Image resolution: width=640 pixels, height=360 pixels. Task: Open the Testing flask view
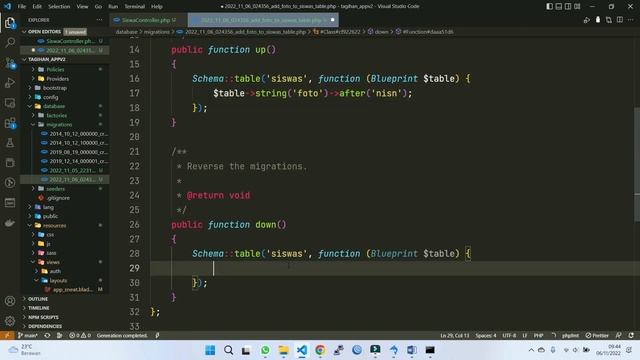(10, 143)
